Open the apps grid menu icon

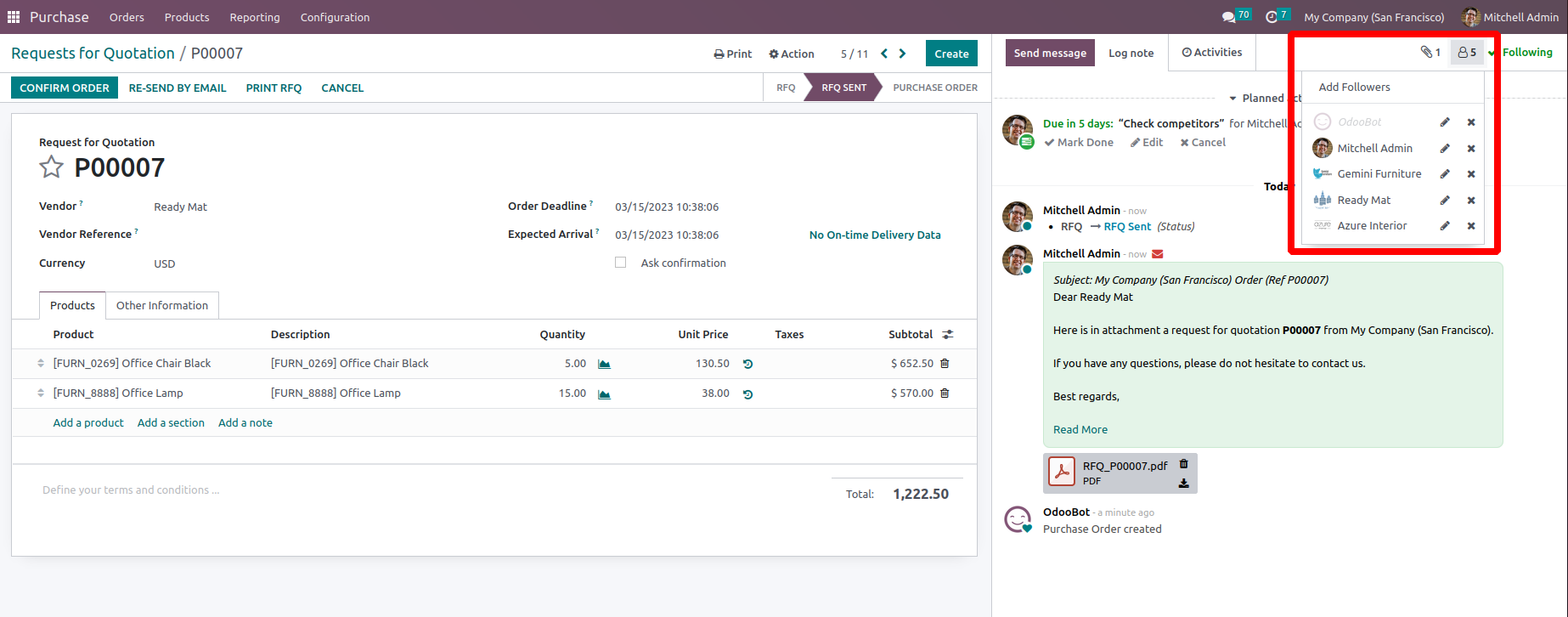[14, 17]
